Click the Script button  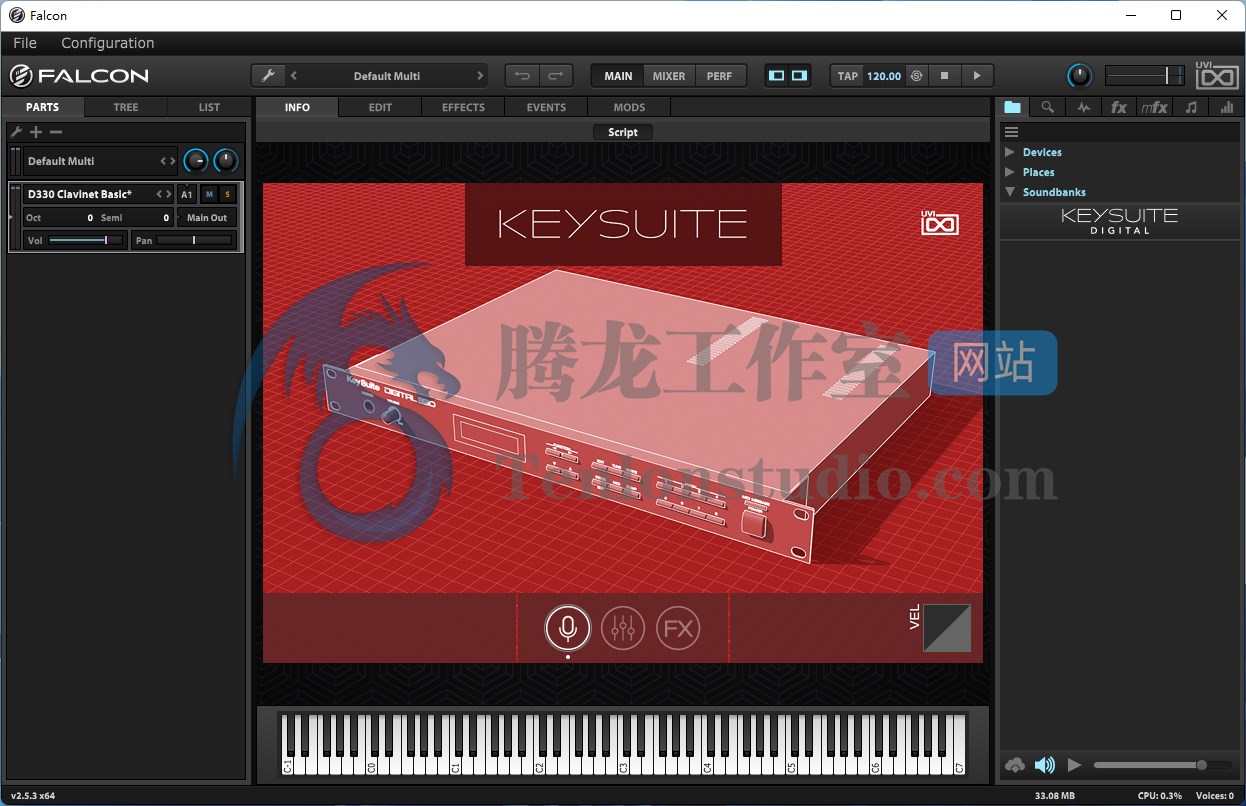pyautogui.click(x=623, y=132)
